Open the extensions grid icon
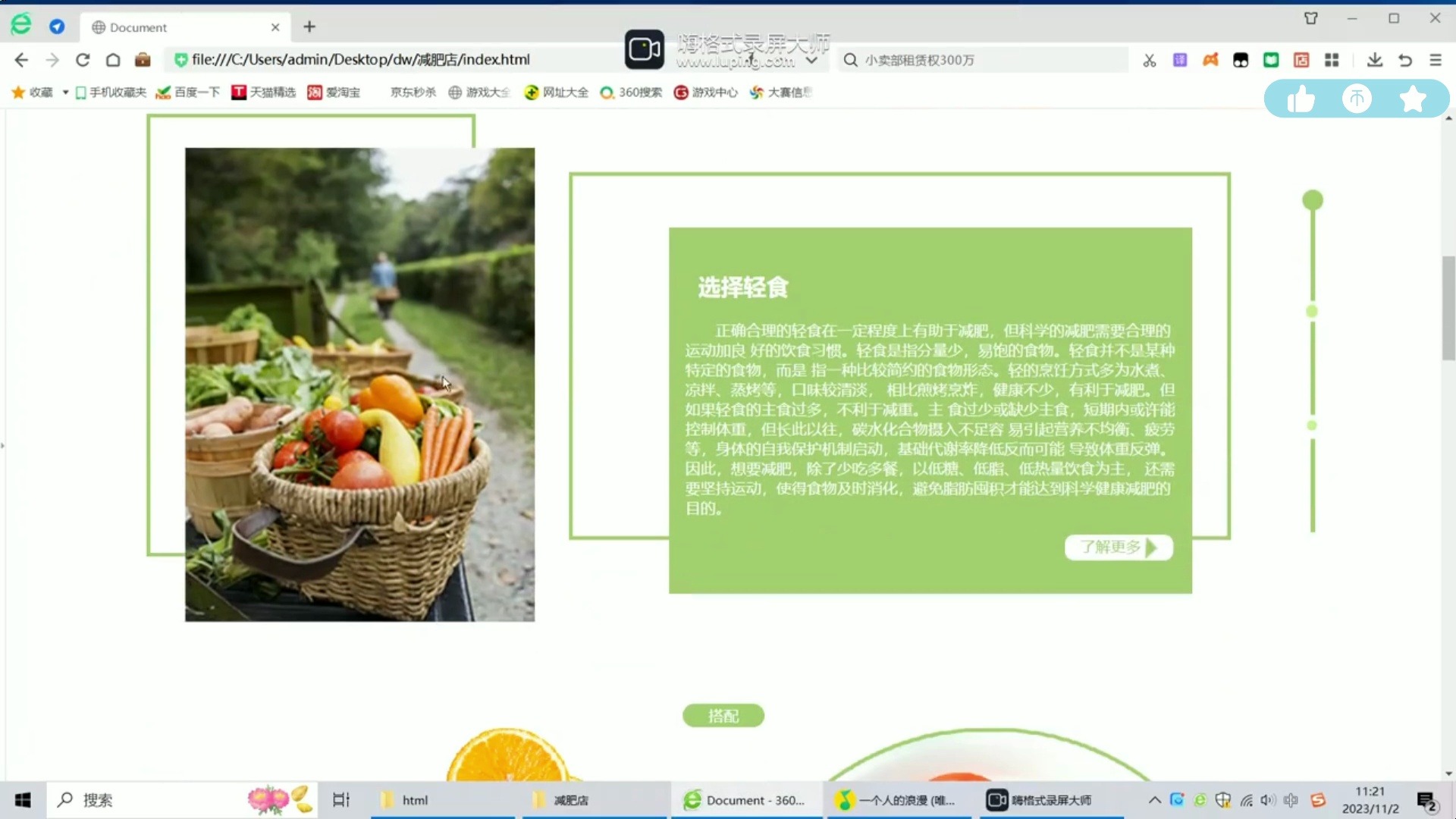 [x=1332, y=60]
